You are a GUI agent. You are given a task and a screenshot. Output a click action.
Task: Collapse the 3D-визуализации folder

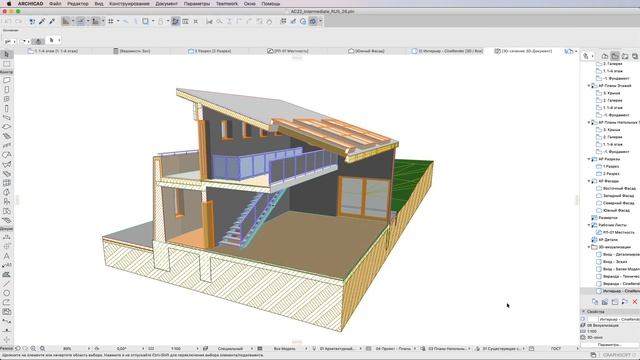coord(589,247)
